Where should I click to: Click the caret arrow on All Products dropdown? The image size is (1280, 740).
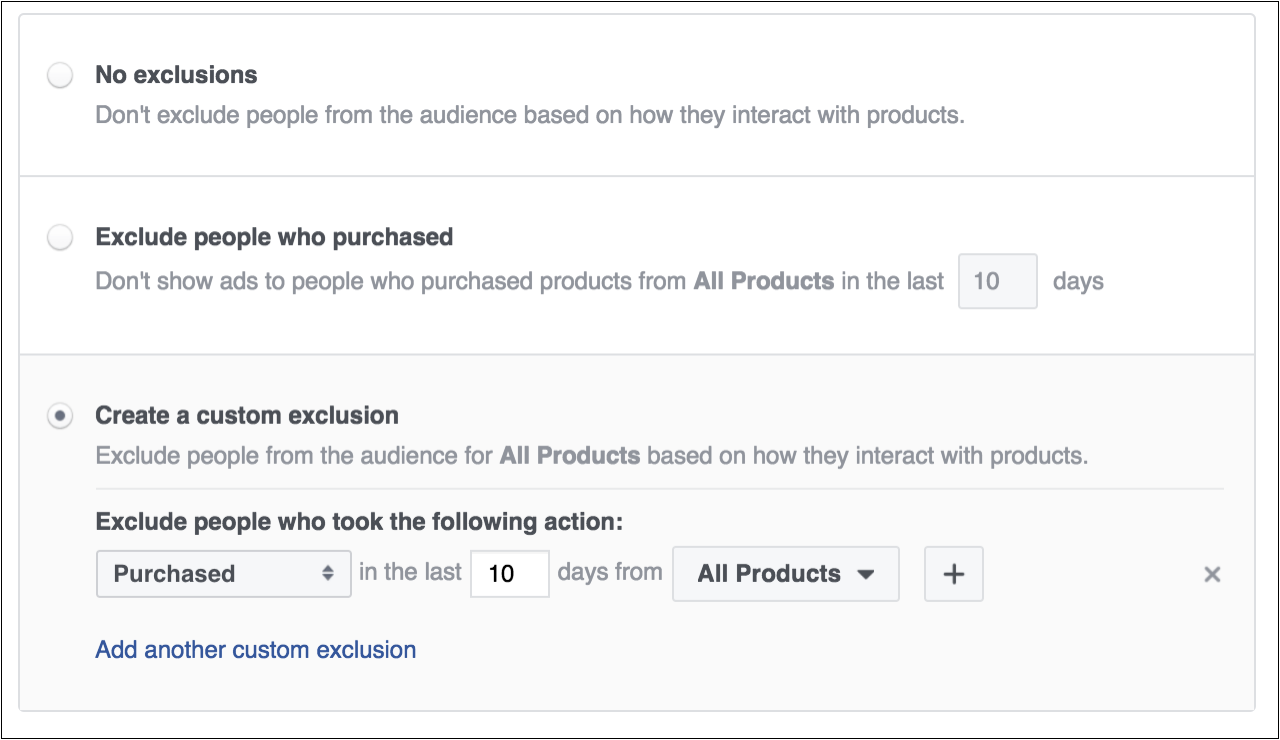(x=865, y=573)
